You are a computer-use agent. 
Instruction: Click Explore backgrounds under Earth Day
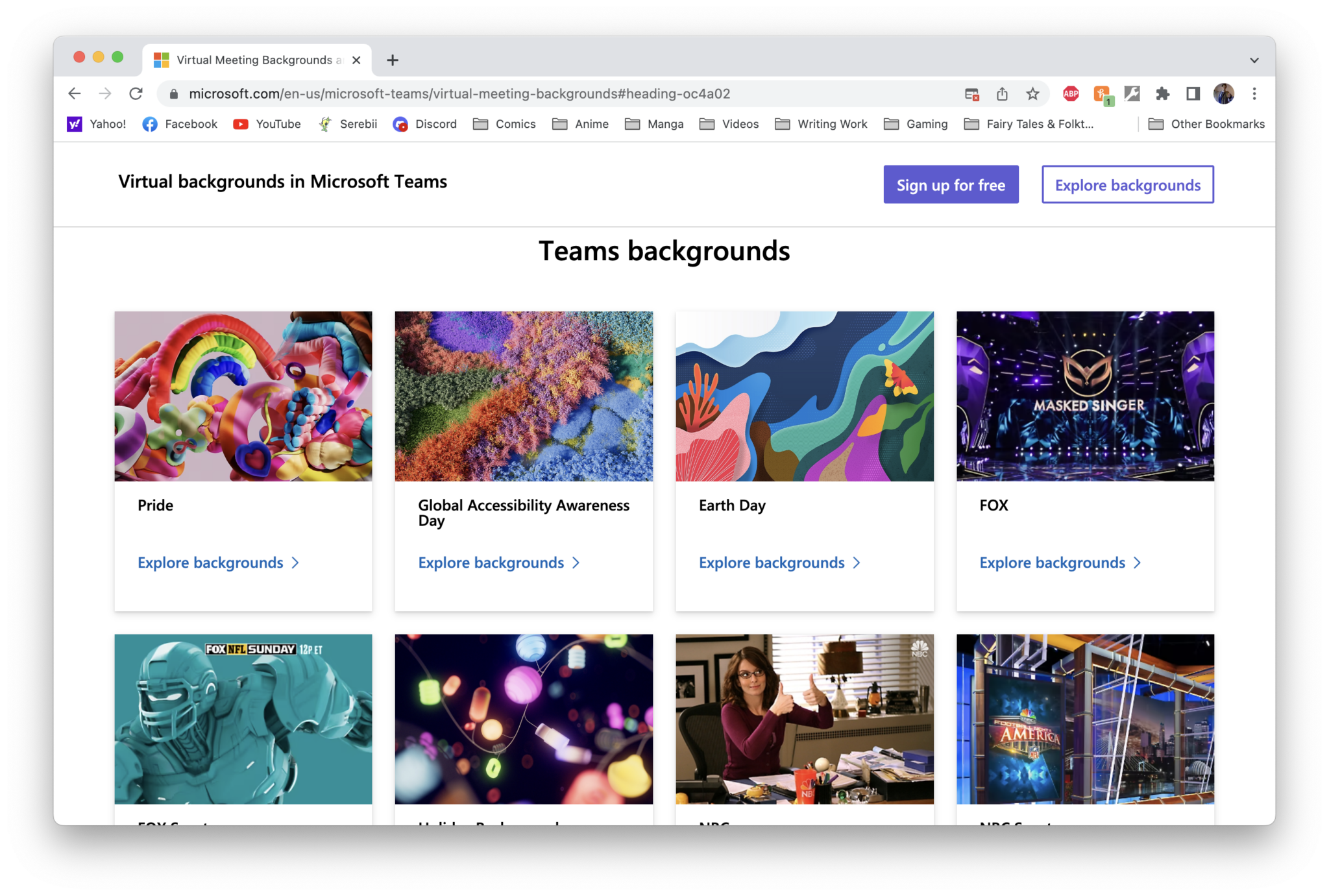(772, 563)
